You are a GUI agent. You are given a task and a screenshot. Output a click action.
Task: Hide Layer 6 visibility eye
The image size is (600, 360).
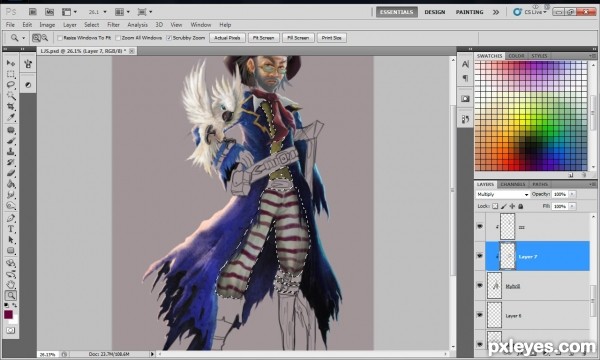coord(480,314)
